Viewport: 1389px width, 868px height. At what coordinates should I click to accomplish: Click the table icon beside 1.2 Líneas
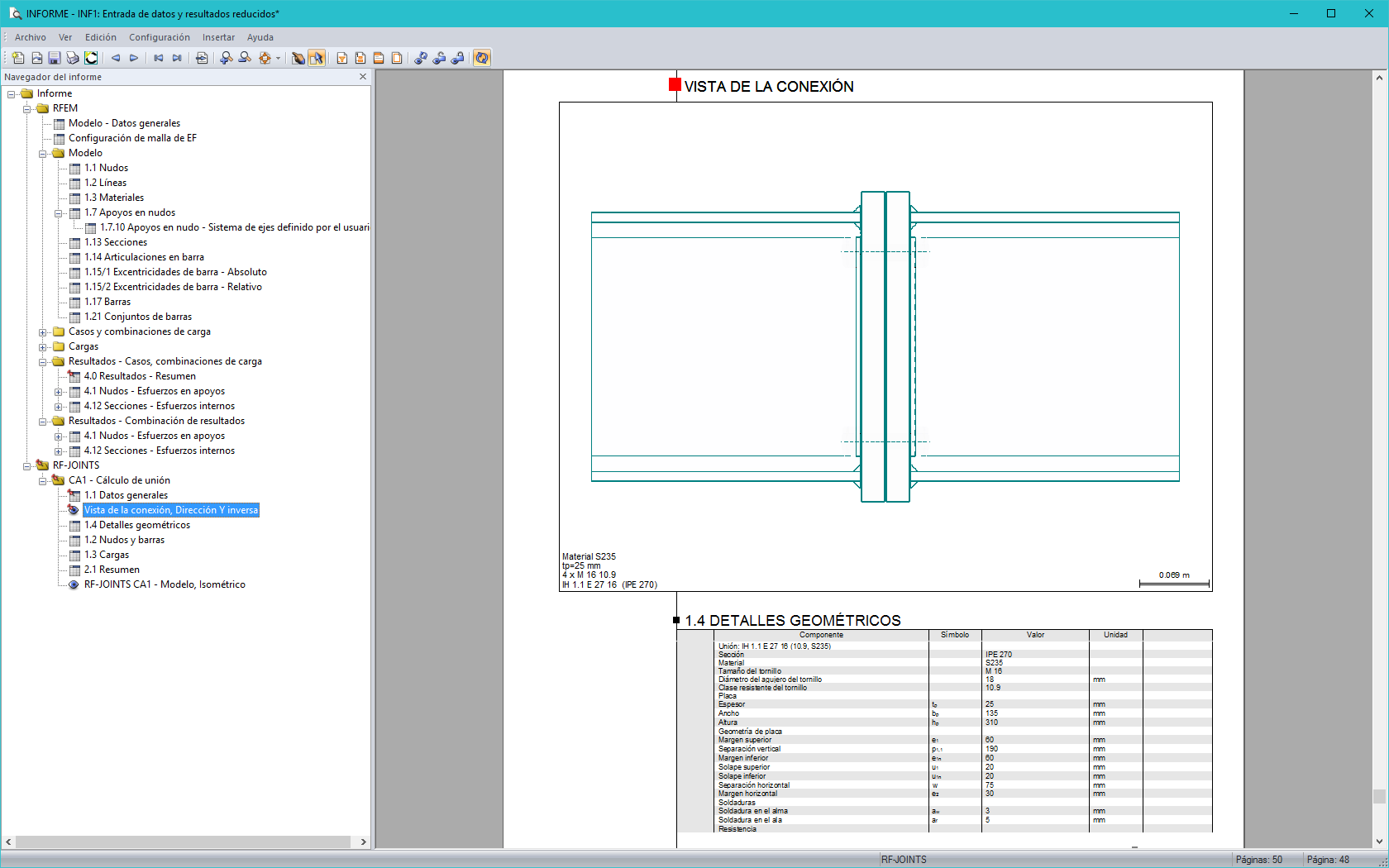tap(74, 183)
